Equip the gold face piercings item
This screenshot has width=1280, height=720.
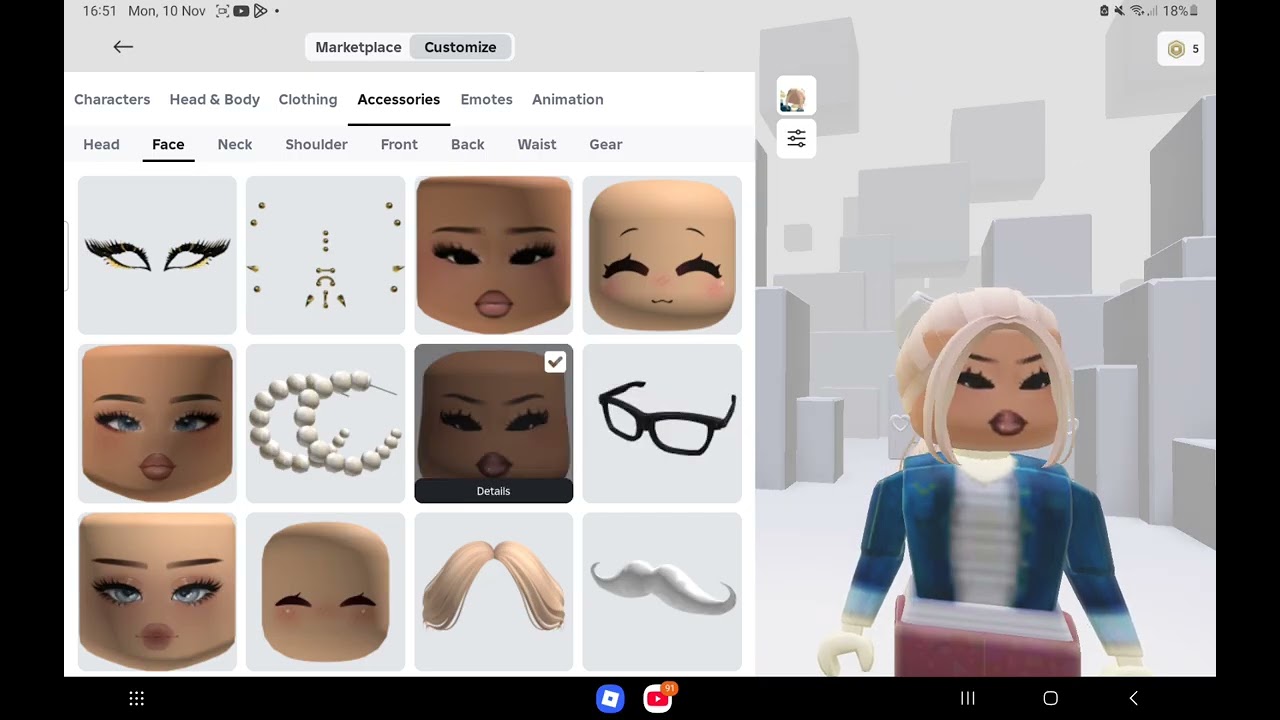click(325, 255)
